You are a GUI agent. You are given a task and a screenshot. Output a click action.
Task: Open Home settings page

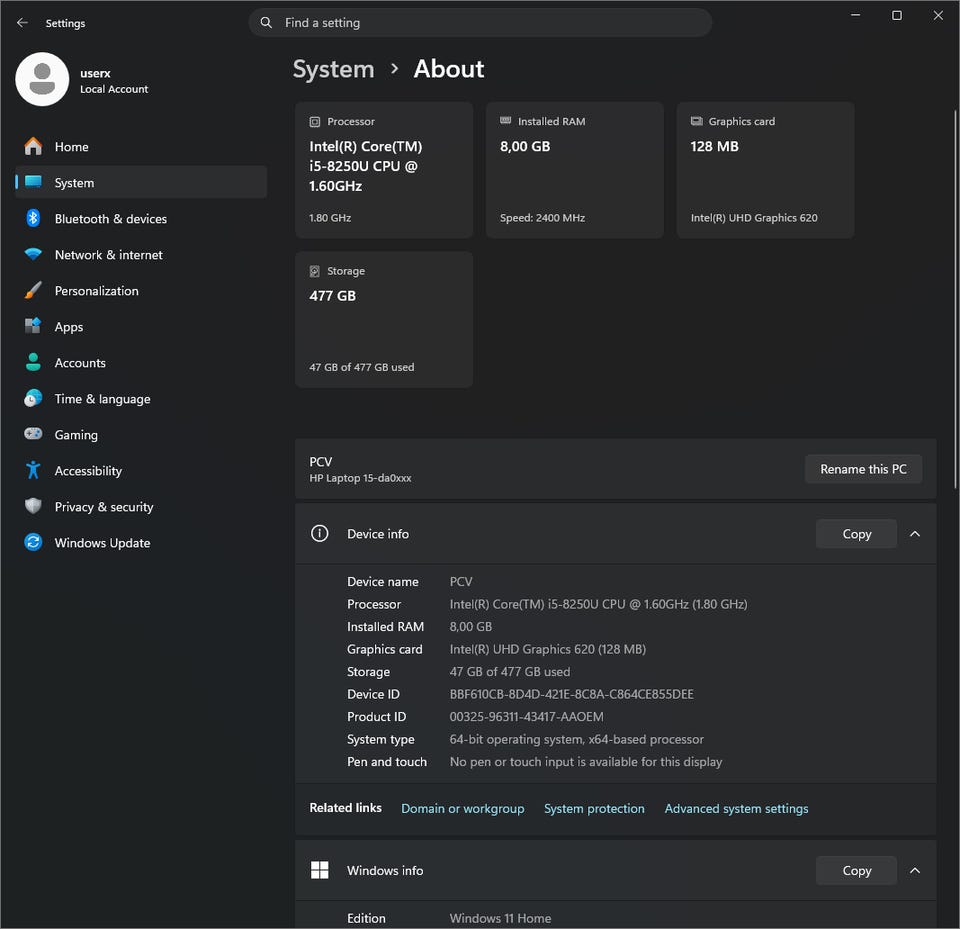141,146
